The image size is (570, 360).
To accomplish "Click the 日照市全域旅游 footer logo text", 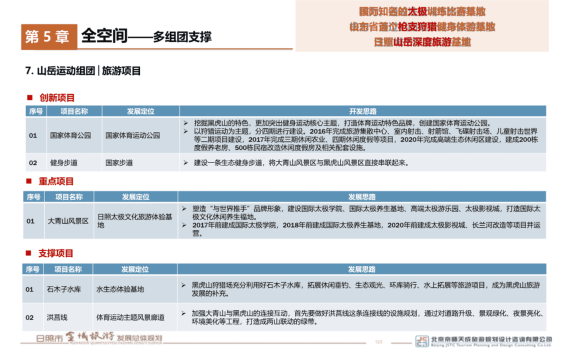I will (x=99, y=338).
